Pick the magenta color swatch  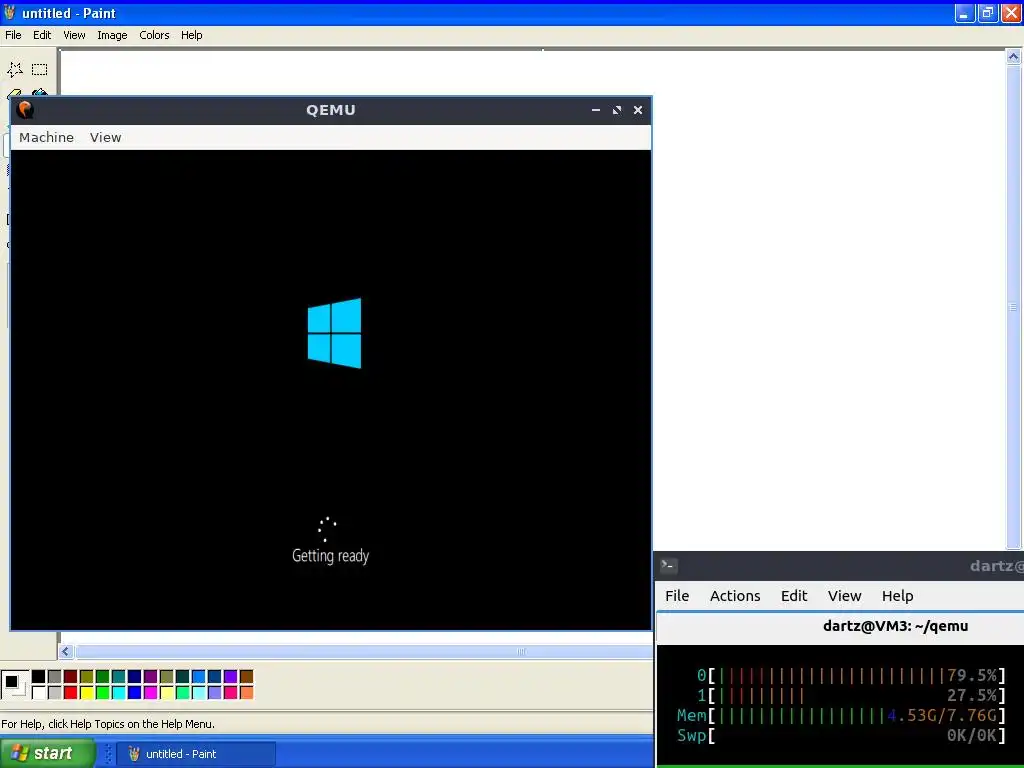pos(151,692)
